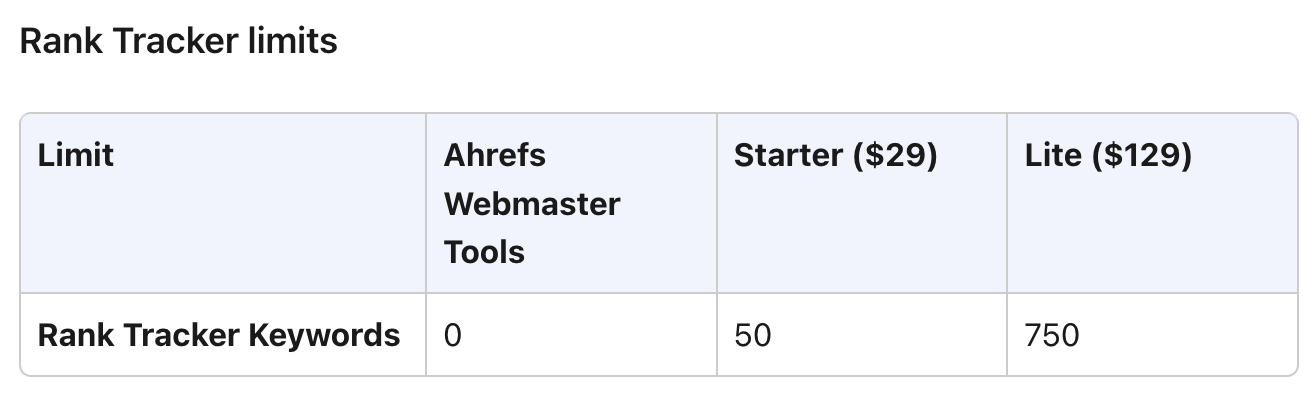
Task: Select the value 50 in the Starter column
Action: [x=753, y=335]
